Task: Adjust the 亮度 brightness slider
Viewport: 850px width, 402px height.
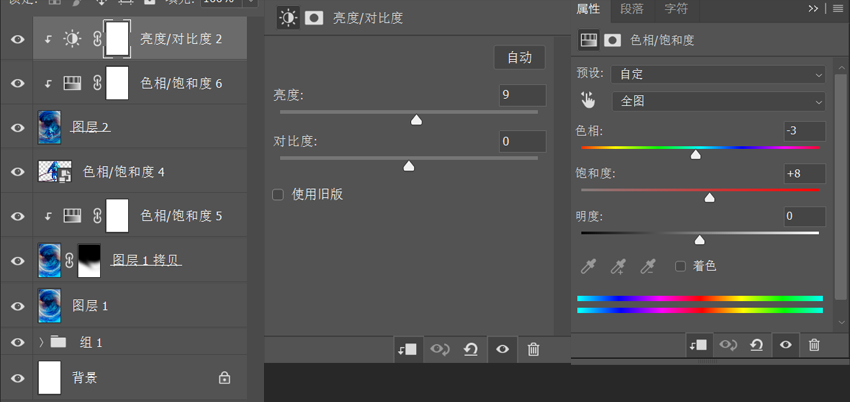Action: pos(416,120)
